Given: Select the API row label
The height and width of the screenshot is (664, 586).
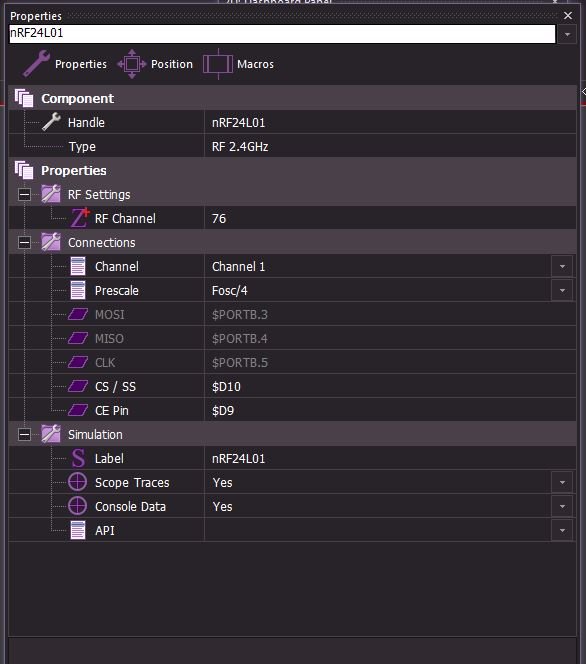Looking at the screenshot, I should coord(105,531).
